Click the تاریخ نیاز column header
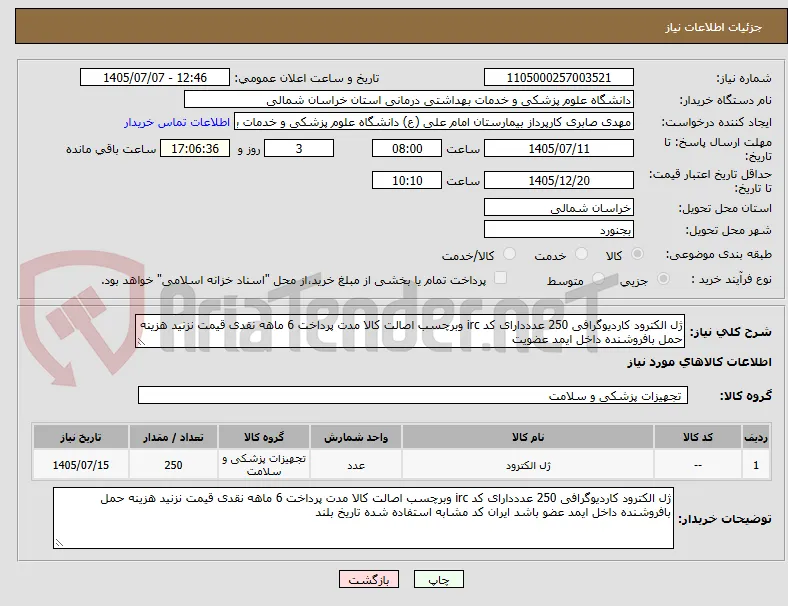This screenshot has width=788, height=606. 81,437
